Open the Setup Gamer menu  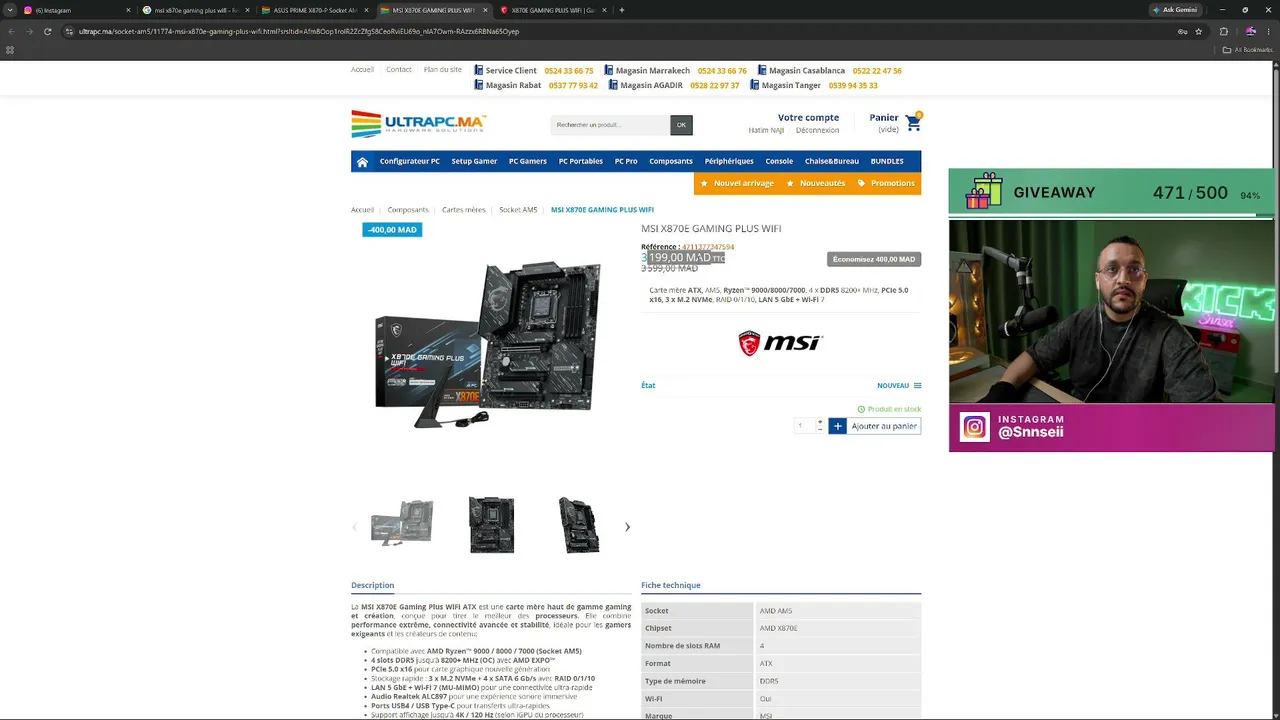pyautogui.click(x=474, y=161)
